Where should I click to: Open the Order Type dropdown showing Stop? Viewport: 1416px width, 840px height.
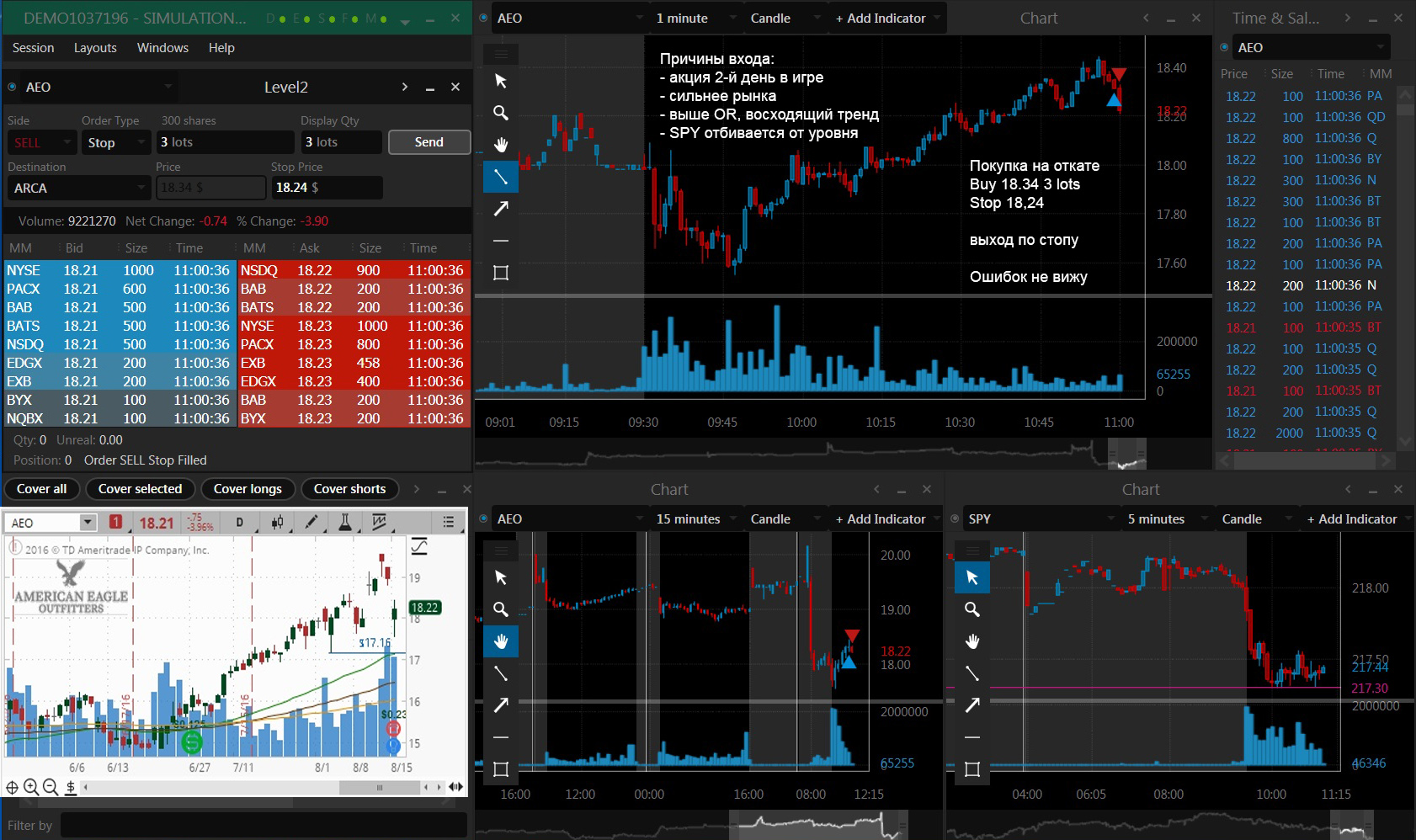click(x=116, y=142)
